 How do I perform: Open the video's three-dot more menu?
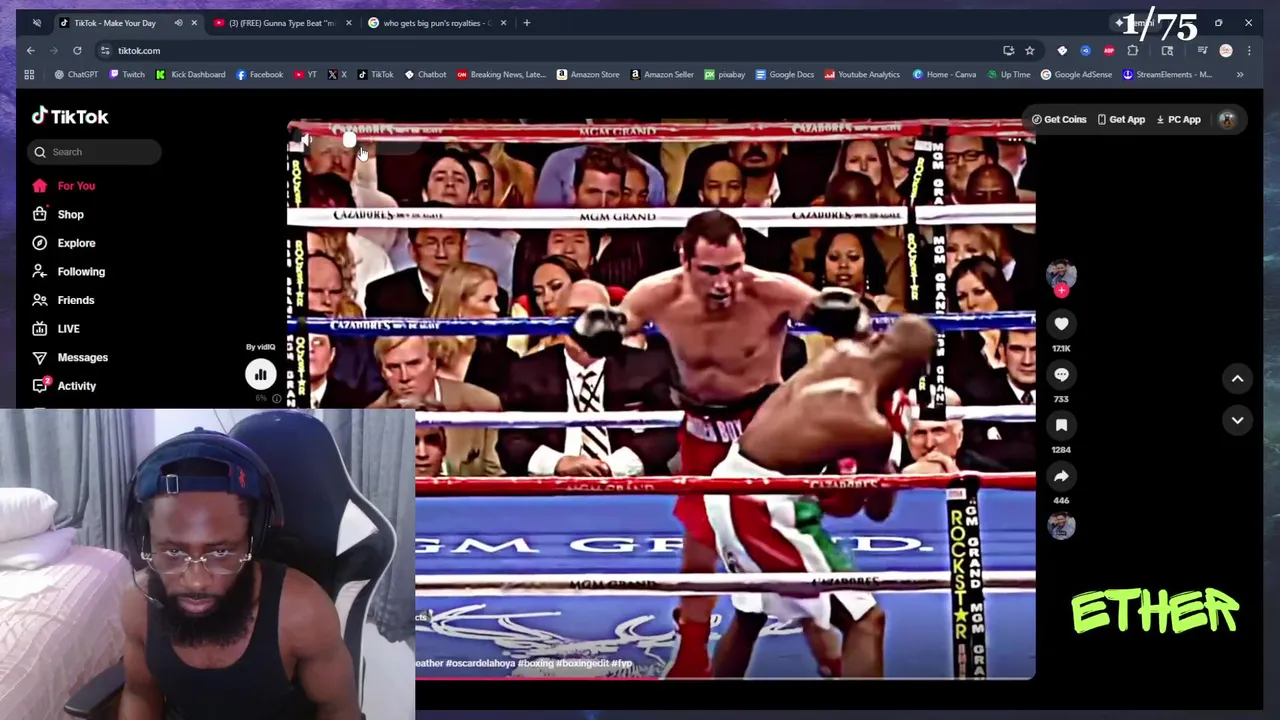click(1014, 141)
